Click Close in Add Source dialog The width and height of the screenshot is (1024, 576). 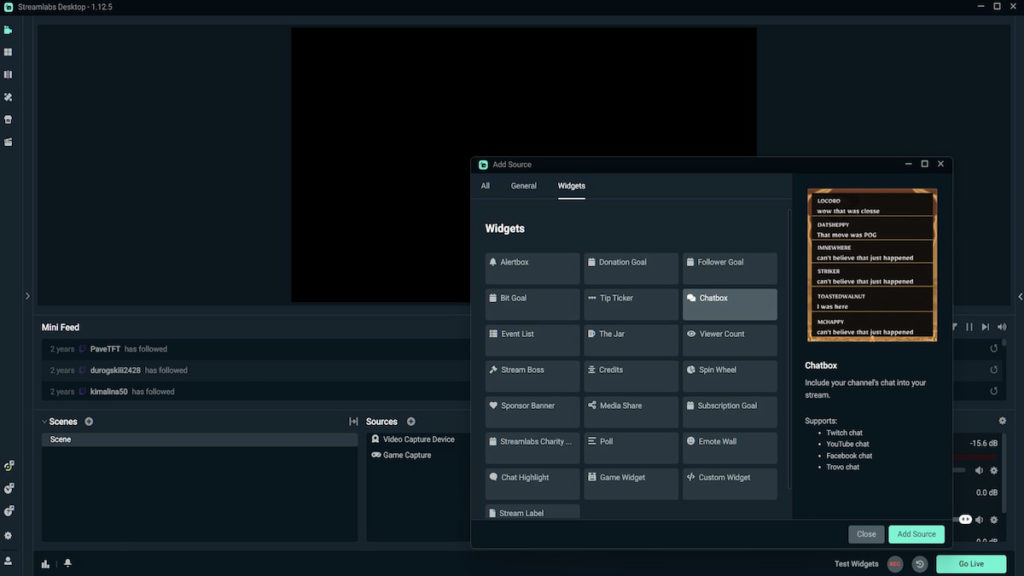tap(866, 534)
